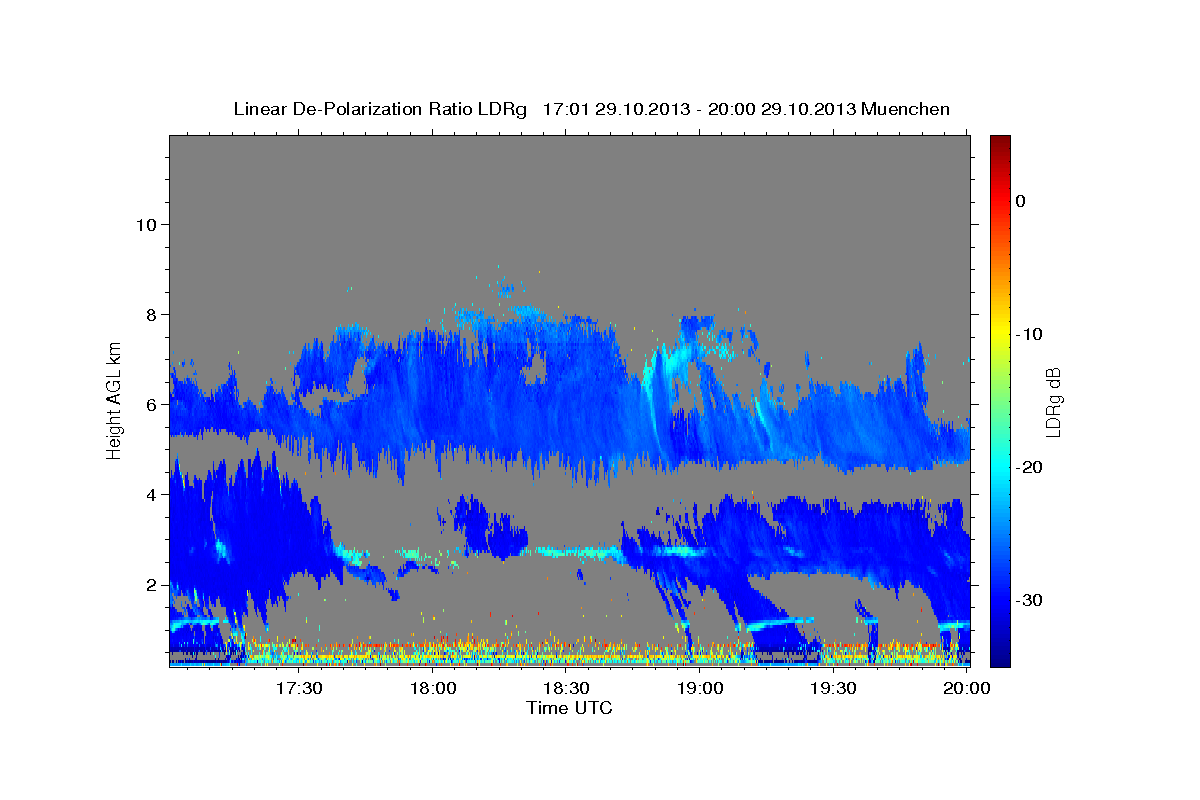Click the colorbar value label '-10'
The image size is (1200, 800).
[x=1029, y=334]
